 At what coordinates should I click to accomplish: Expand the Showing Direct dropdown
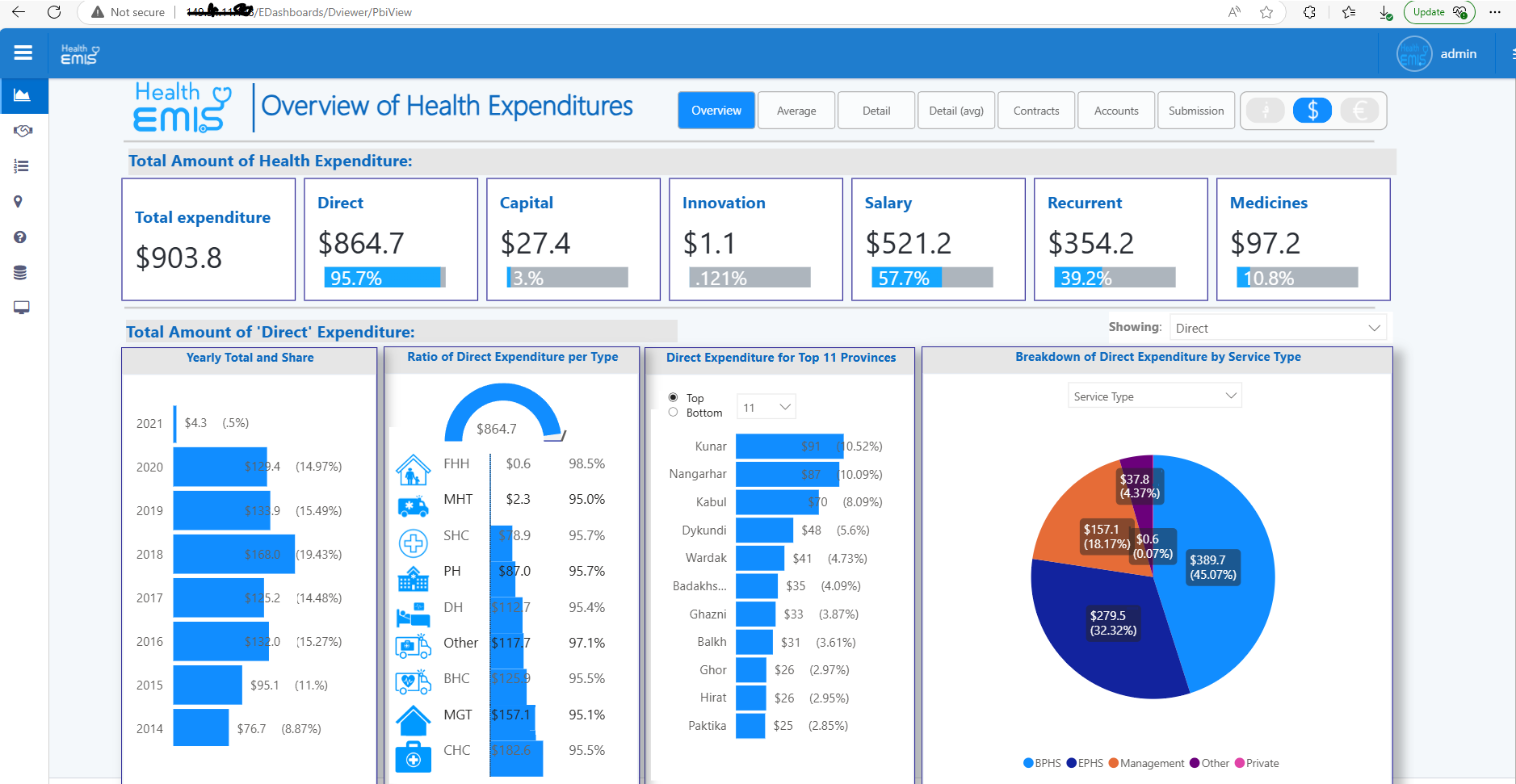[1277, 328]
